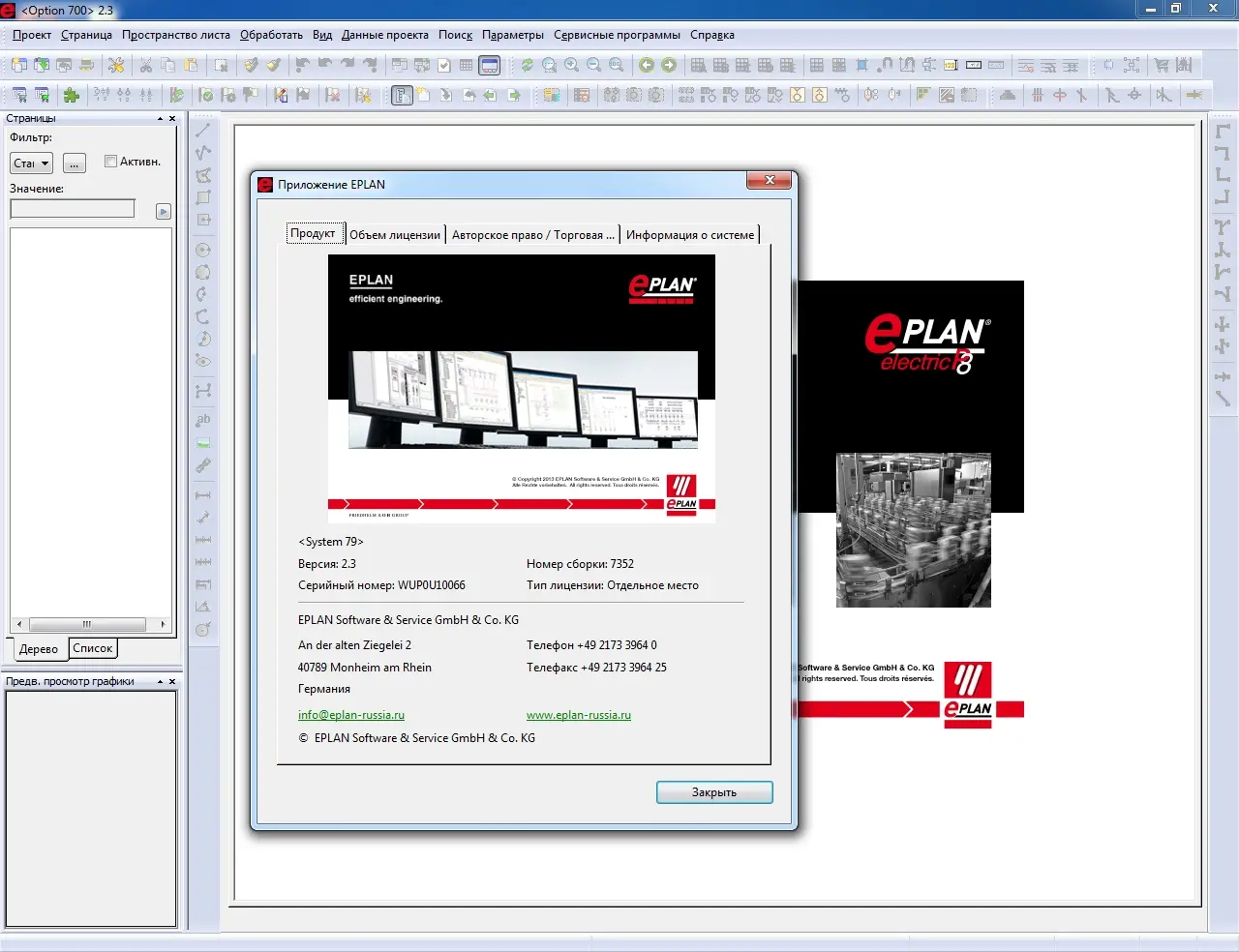Click the copy icon in top toolbar
The image size is (1239, 952).
click(x=168, y=66)
